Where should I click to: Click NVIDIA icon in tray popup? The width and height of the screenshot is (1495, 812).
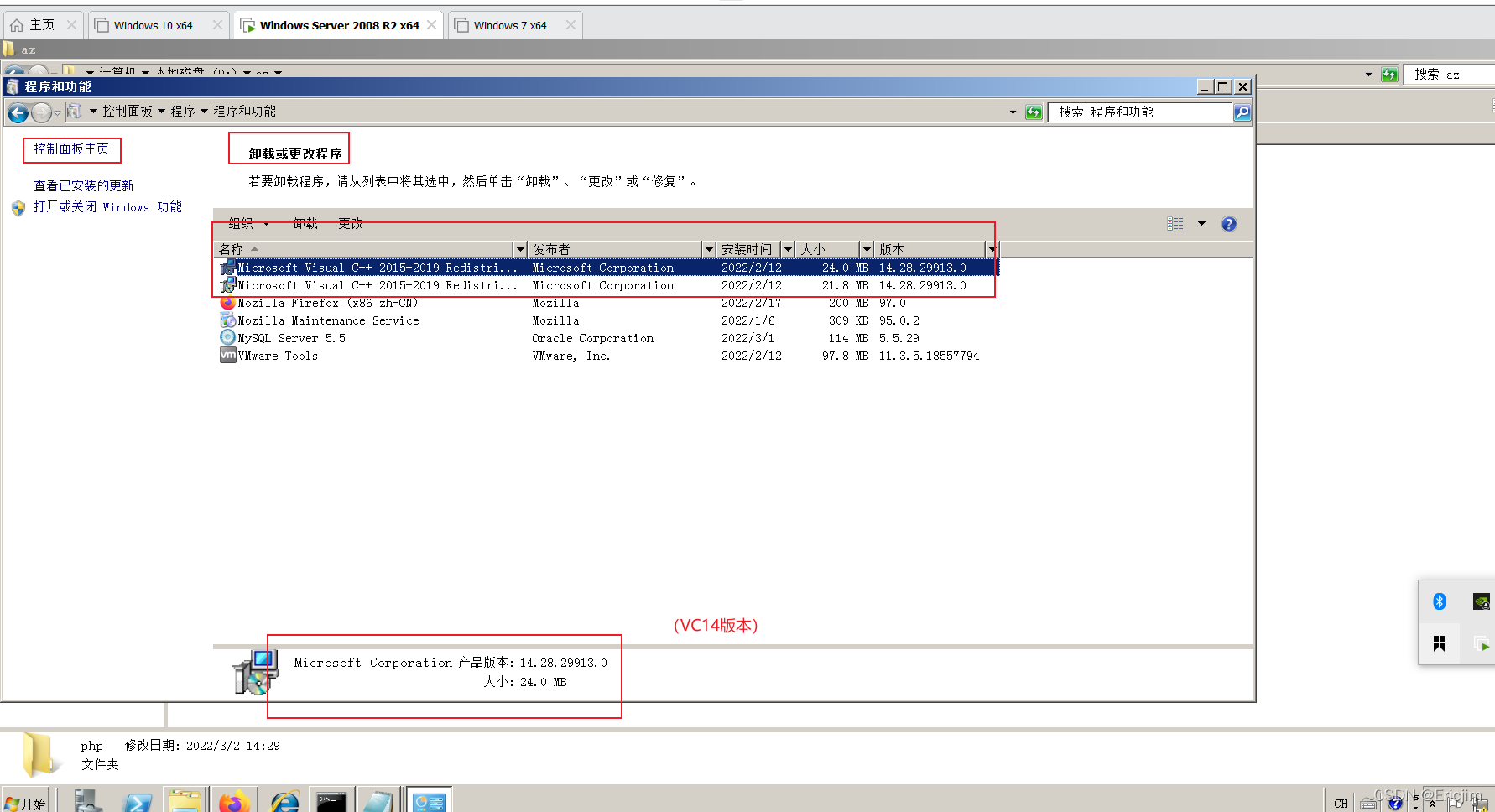(x=1482, y=601)
